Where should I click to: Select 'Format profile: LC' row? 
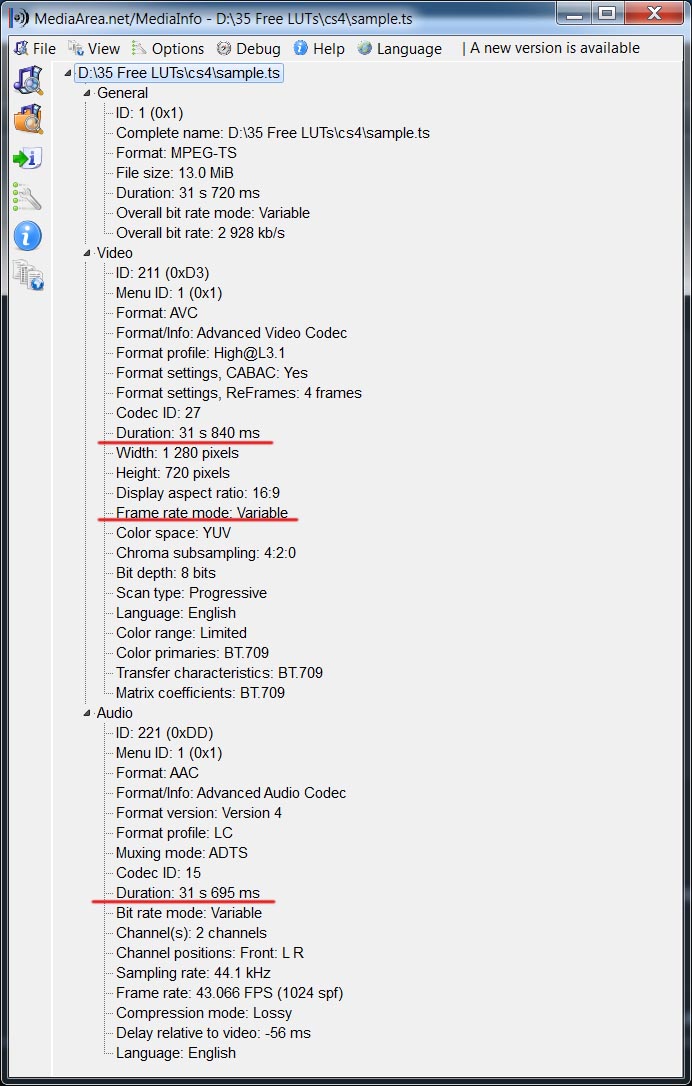click(175, 833)
